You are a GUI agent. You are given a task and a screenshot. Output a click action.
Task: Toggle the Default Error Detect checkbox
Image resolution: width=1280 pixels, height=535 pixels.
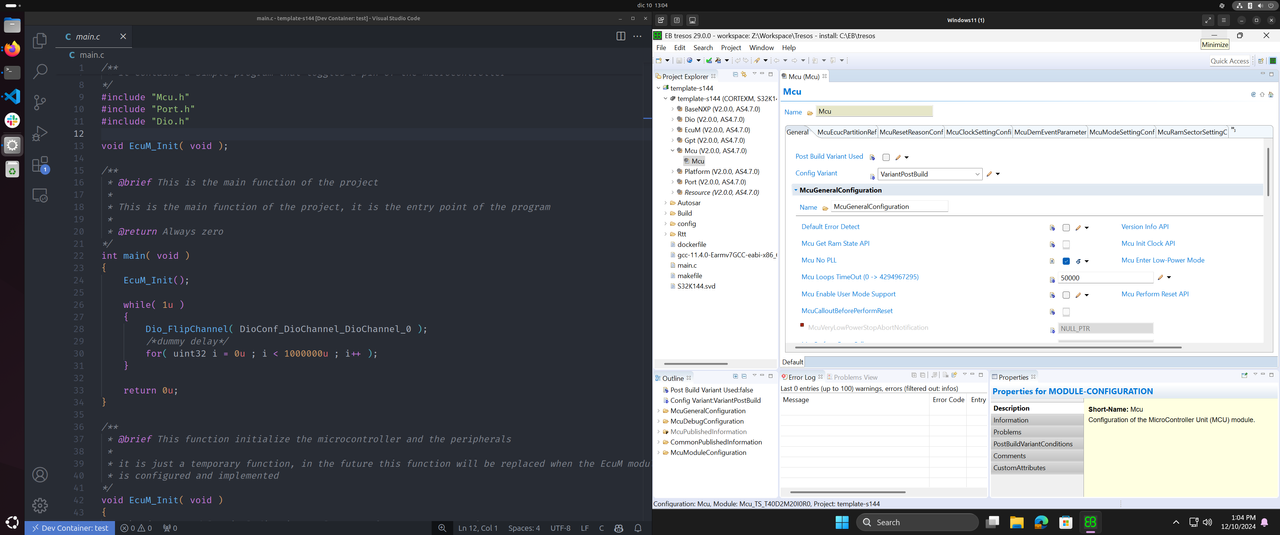click(1066, 228)
